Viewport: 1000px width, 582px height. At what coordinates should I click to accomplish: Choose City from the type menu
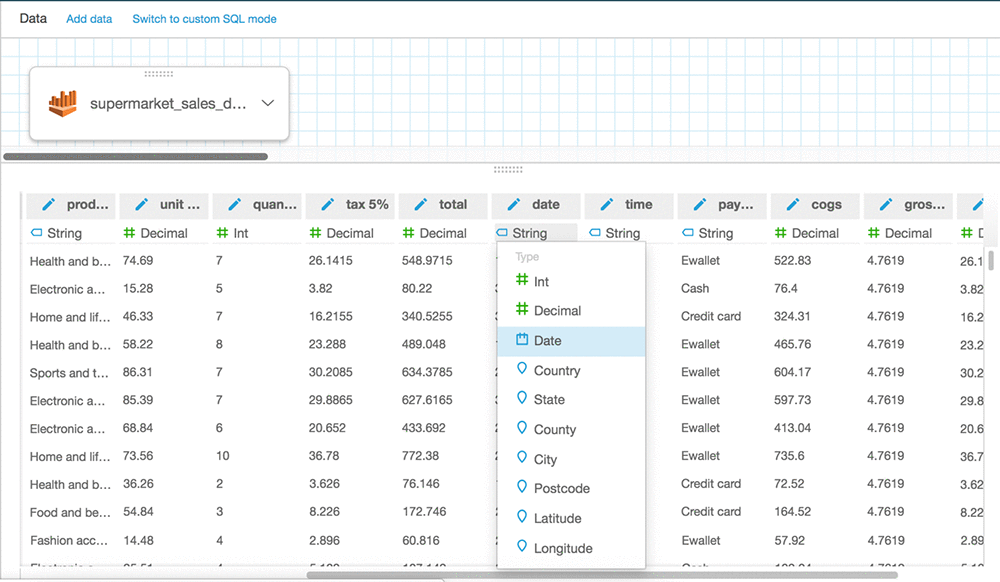click(x=571, y=459)
